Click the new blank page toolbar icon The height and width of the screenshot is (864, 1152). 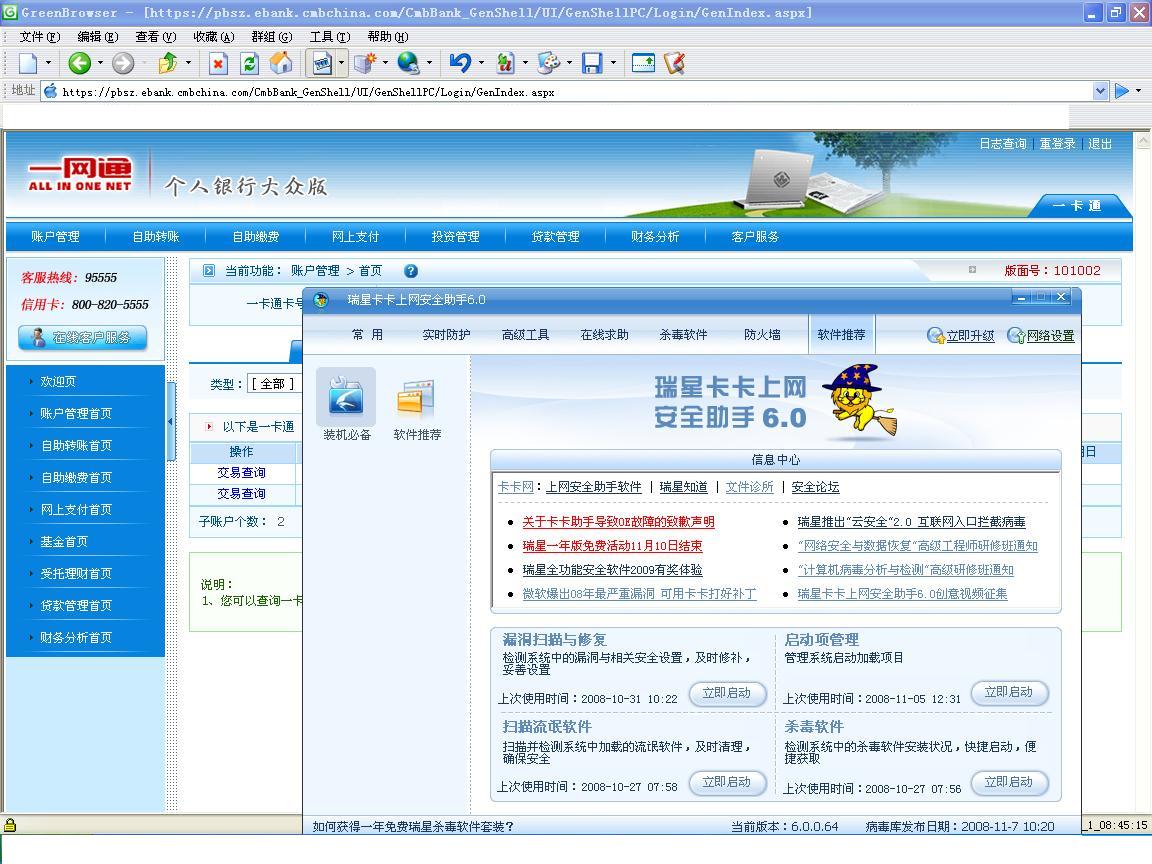click(x=28, y=63)
